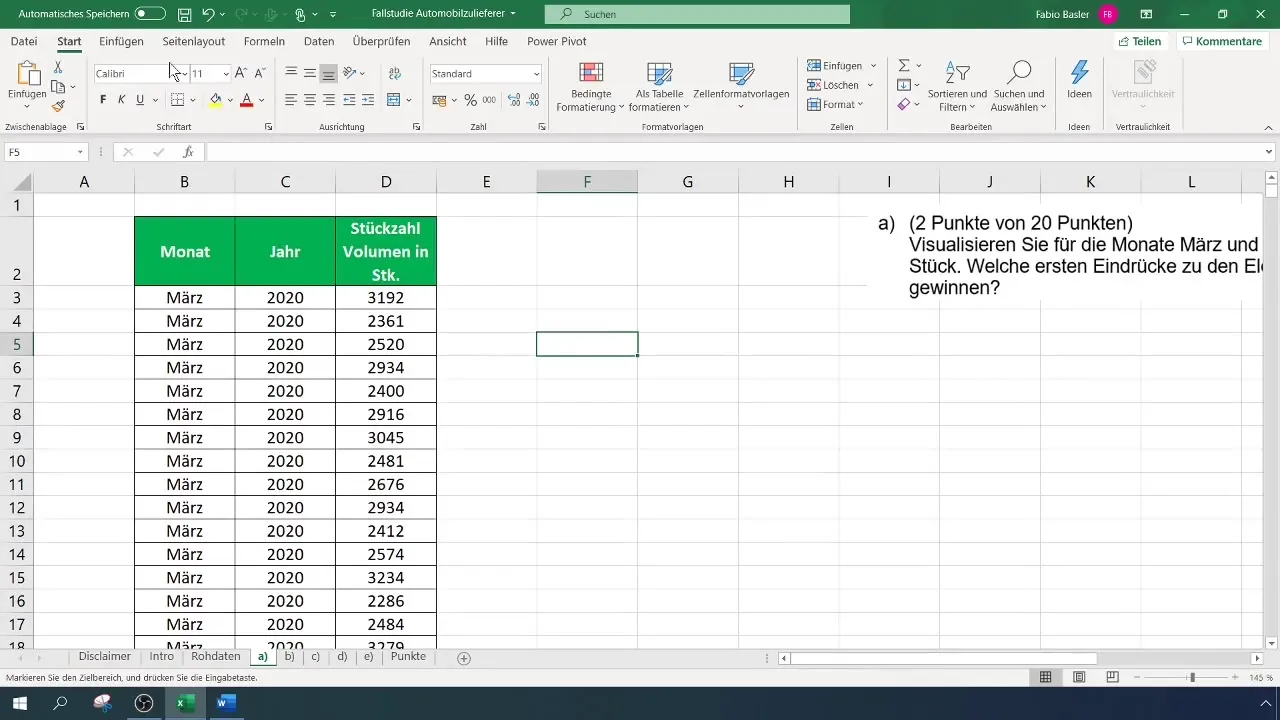Toggle bold formatting (F)
1280x720 pixels.
coord(103,100)
